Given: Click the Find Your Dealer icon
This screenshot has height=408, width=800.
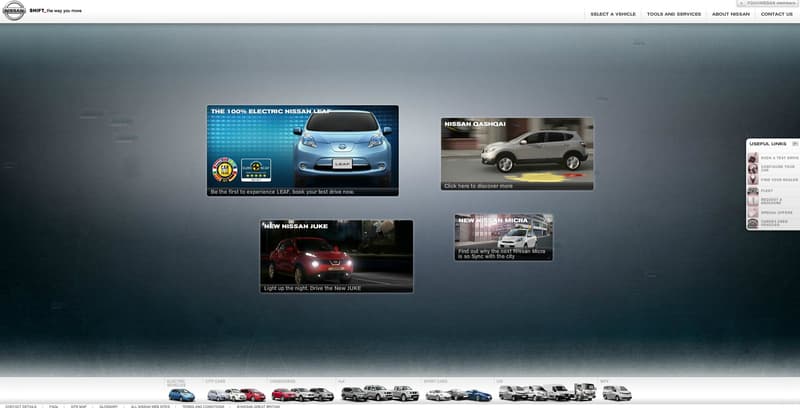Looking at the screenshot, I should click(753, 180).
